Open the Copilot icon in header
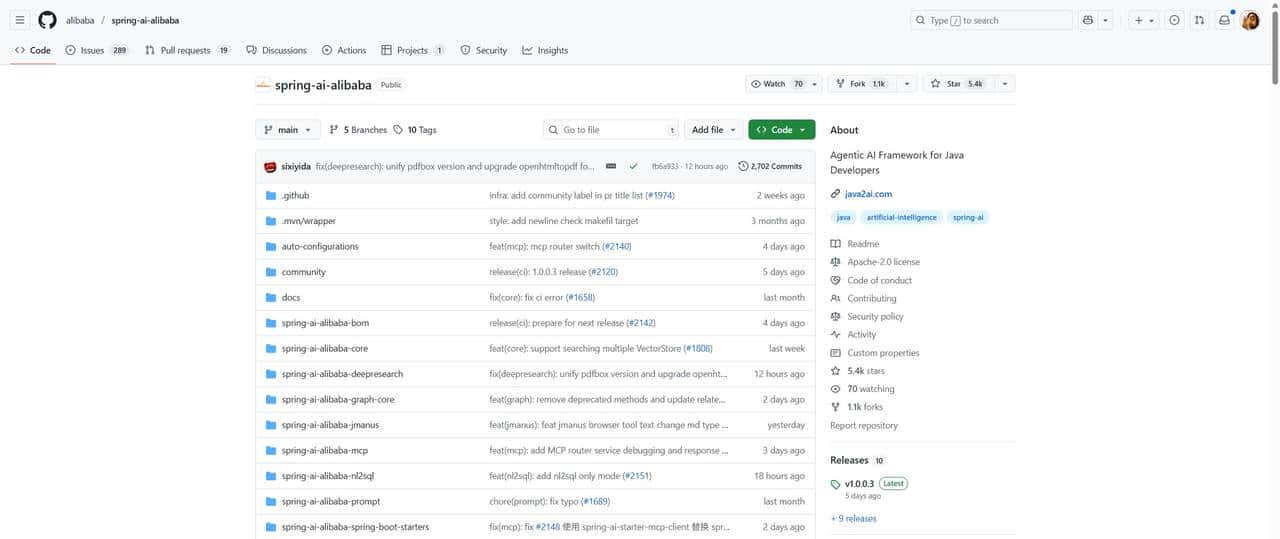This screenshot has width=1280, height=539. point(1088,20)
